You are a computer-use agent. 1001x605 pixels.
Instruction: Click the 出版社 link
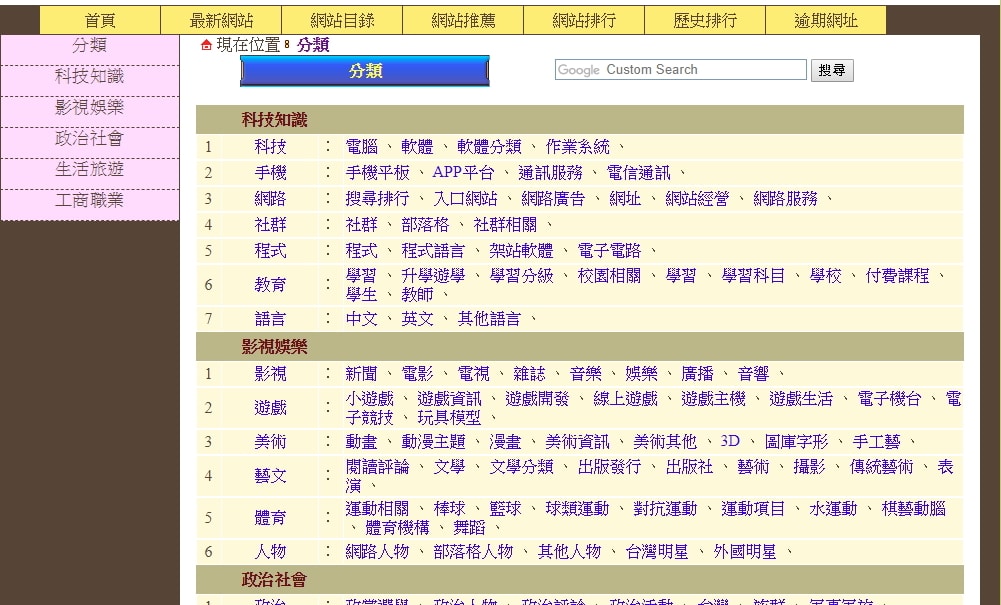click(689, 467)
